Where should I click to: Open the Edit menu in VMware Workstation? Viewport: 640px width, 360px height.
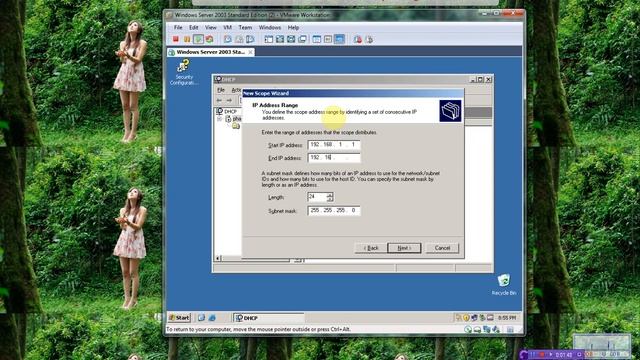(x=193, y=27)
